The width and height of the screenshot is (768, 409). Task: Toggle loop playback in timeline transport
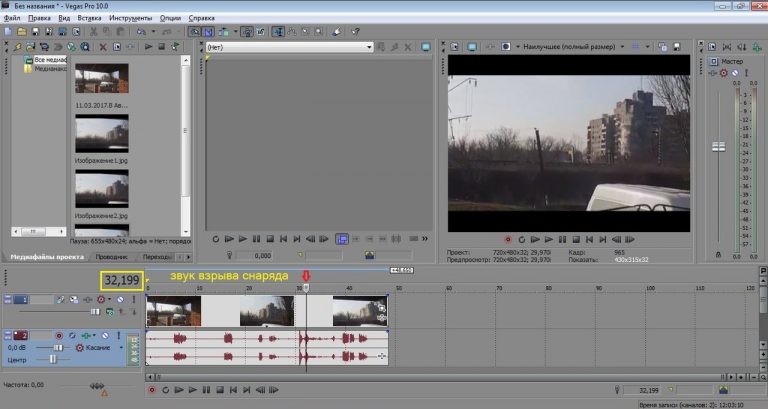coord(164,390)
